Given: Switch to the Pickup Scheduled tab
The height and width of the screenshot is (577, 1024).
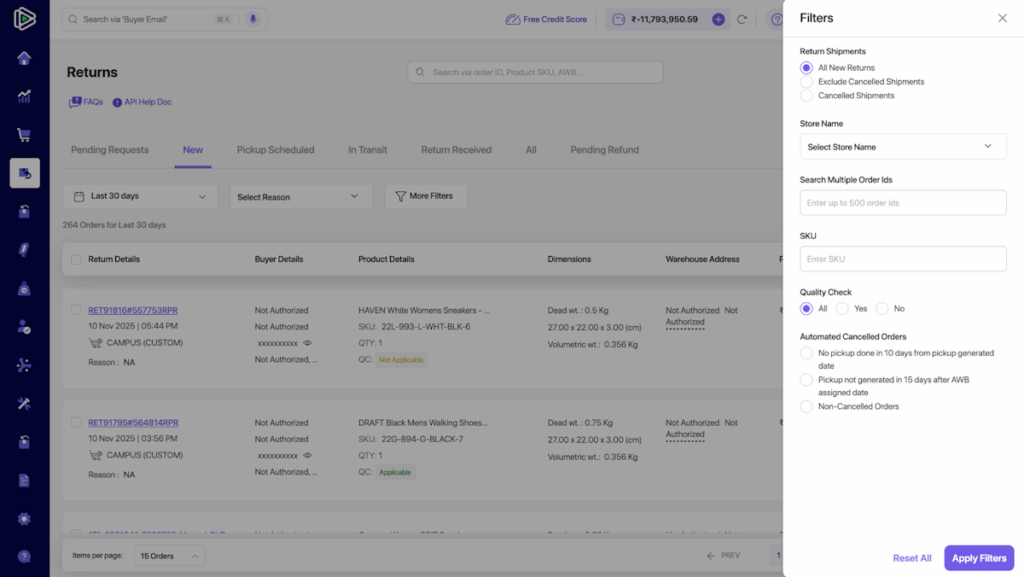Looking at the screenshot, I should [x=275, y=150].
